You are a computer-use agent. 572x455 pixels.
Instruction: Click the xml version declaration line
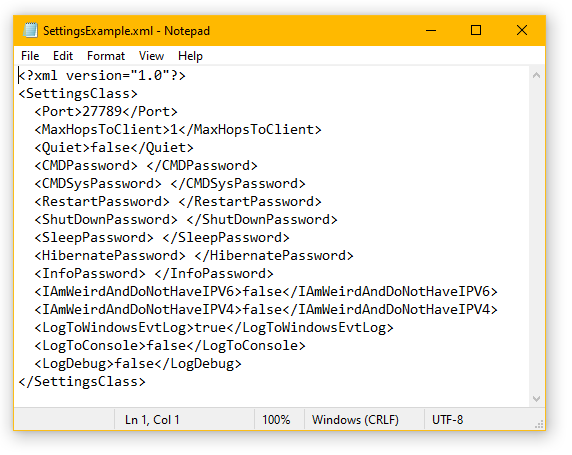tap(102, 76)
